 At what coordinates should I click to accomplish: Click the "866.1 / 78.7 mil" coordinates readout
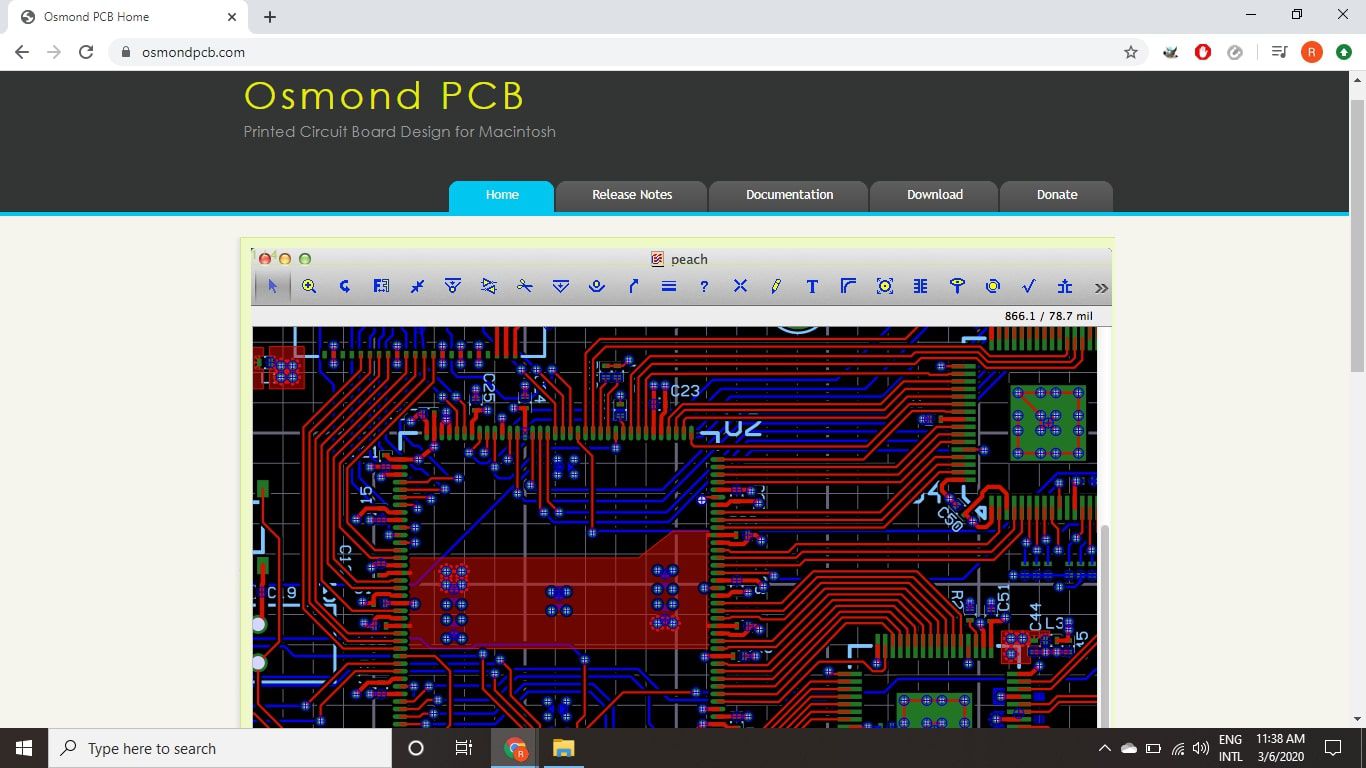pyautogui.click(x=1048, y=316)
